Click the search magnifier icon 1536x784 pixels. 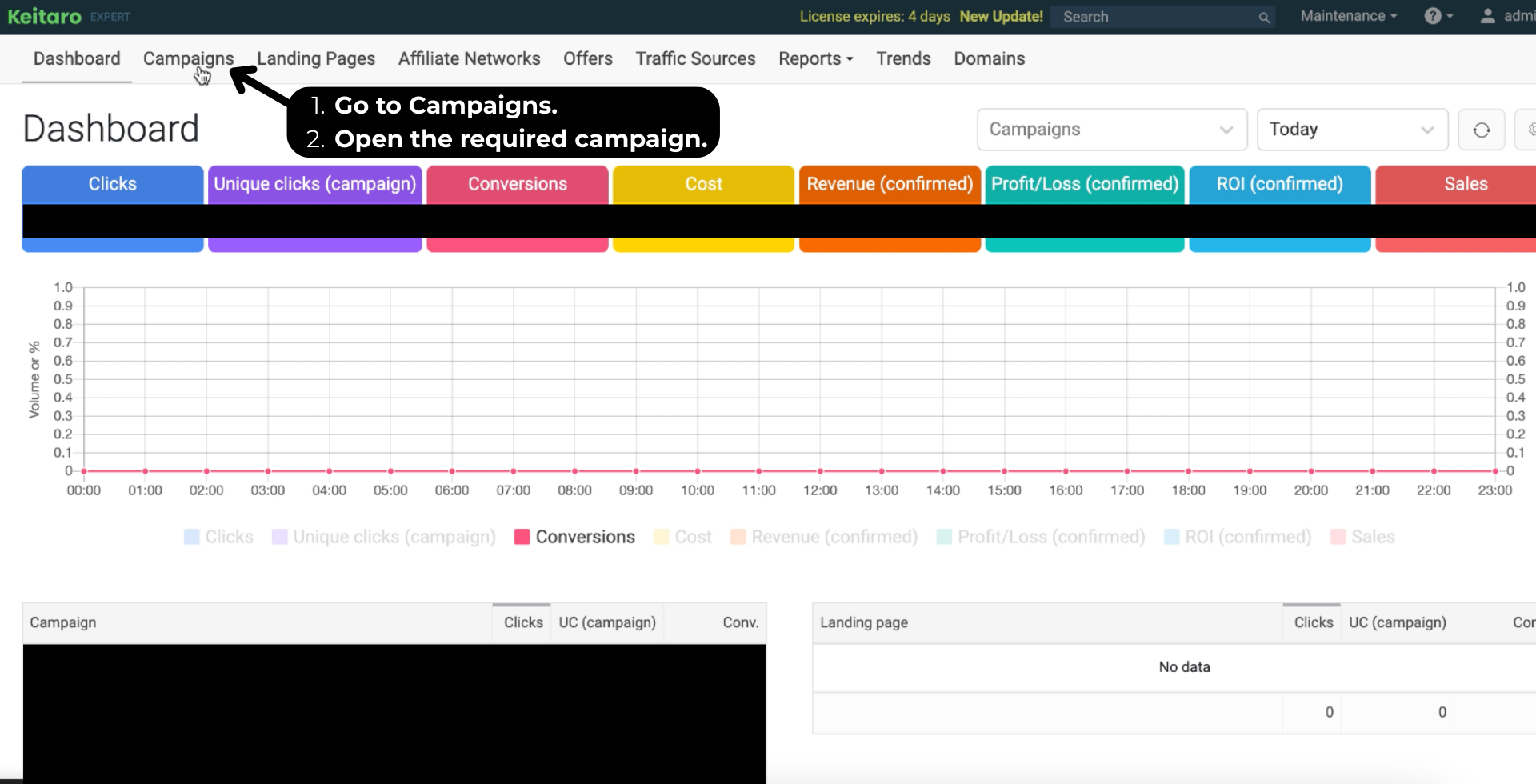tap(1264, 18)
